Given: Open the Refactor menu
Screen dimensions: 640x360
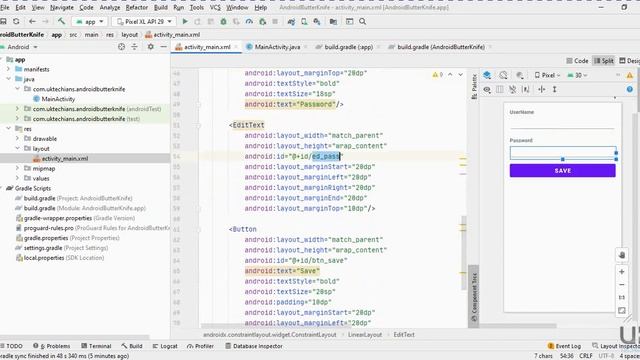Looking at the screenshot, I should [137, 7].
